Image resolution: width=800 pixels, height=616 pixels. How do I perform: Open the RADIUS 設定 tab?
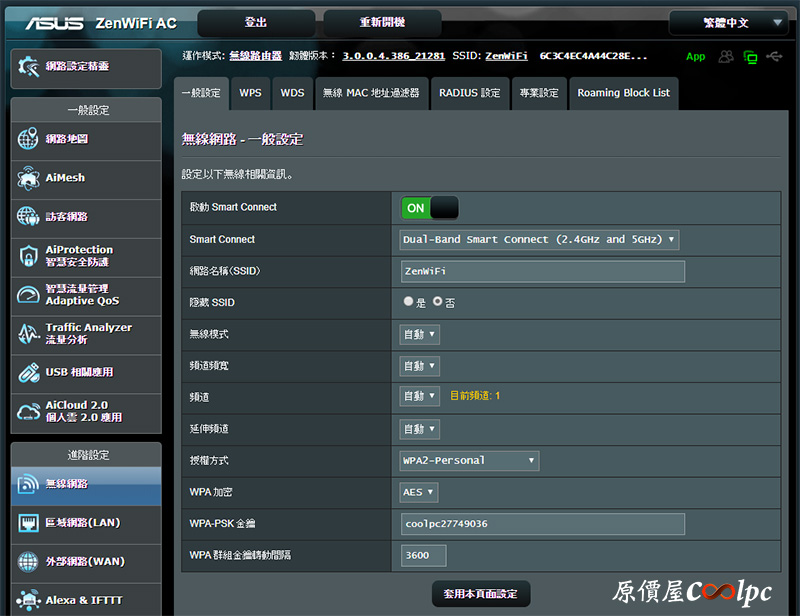point(470,93)
